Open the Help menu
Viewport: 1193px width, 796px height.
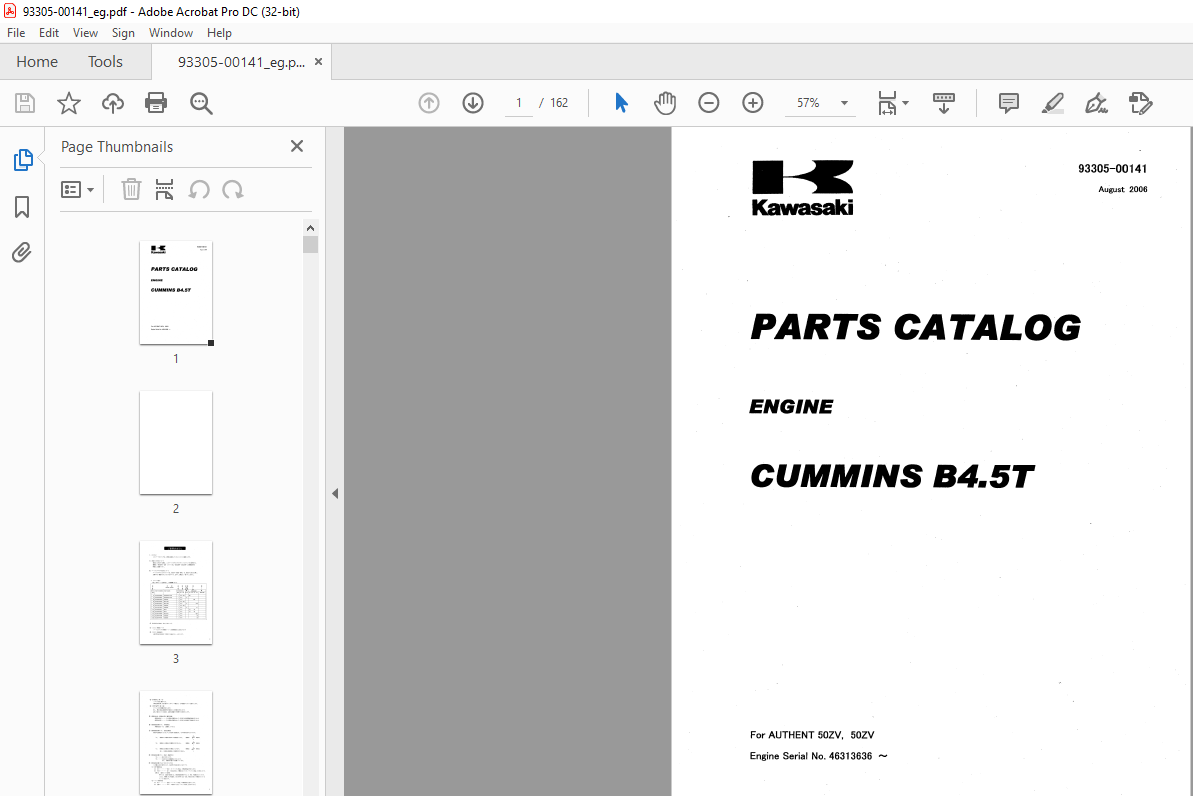tap(219, 33)
